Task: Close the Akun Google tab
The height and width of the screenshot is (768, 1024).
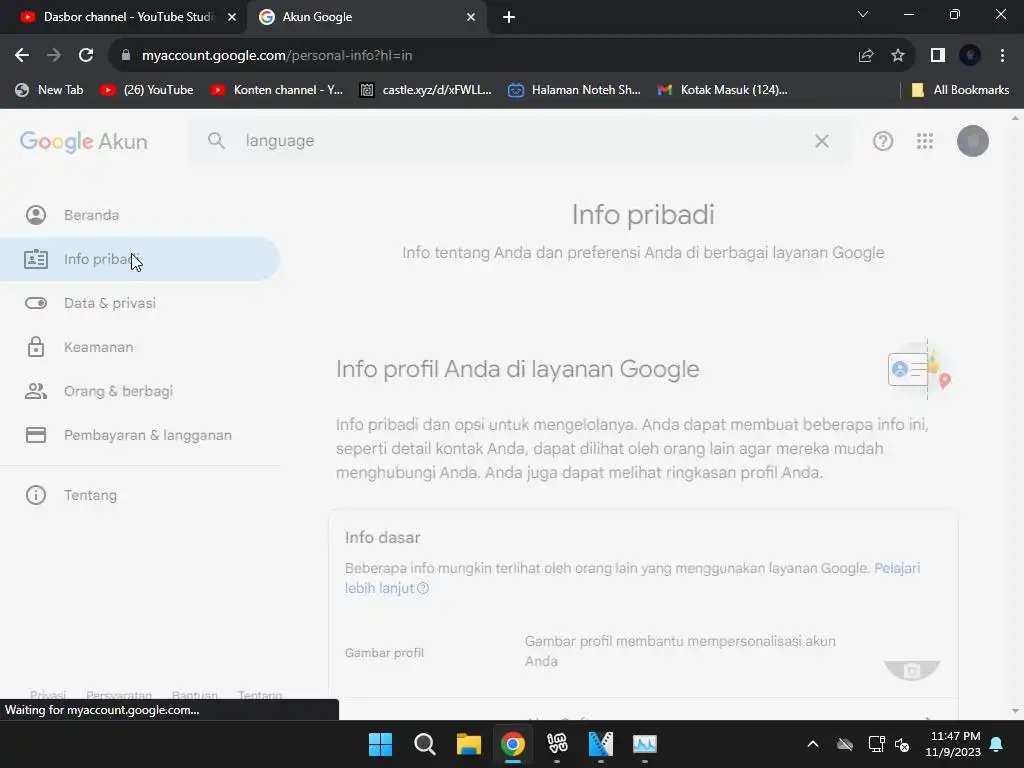Action: coord(471,17)
